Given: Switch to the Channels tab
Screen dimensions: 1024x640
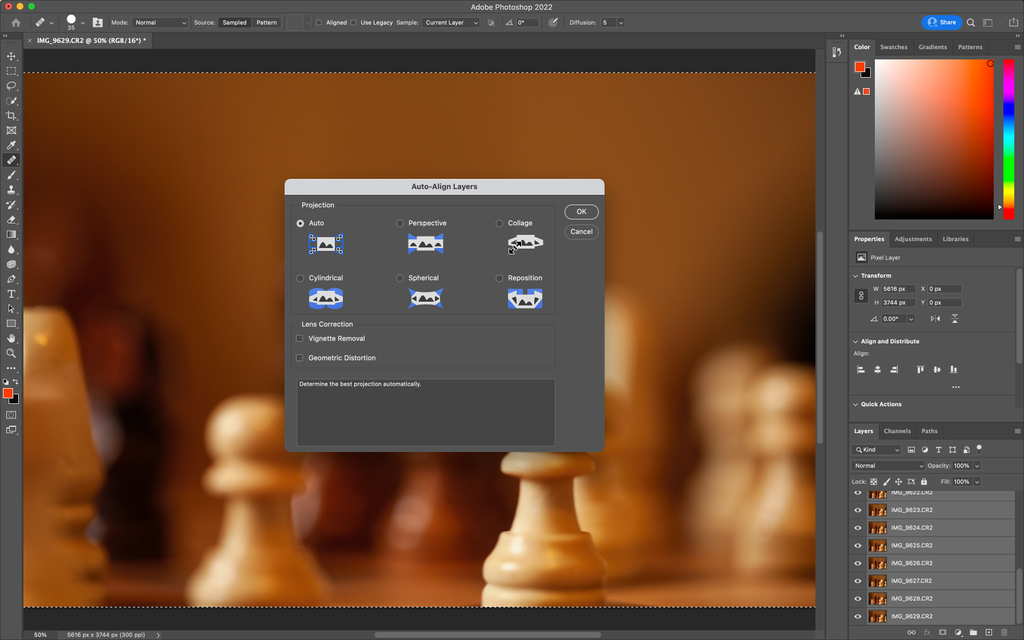Looking at the screenshot, I should tap(897, 431).
